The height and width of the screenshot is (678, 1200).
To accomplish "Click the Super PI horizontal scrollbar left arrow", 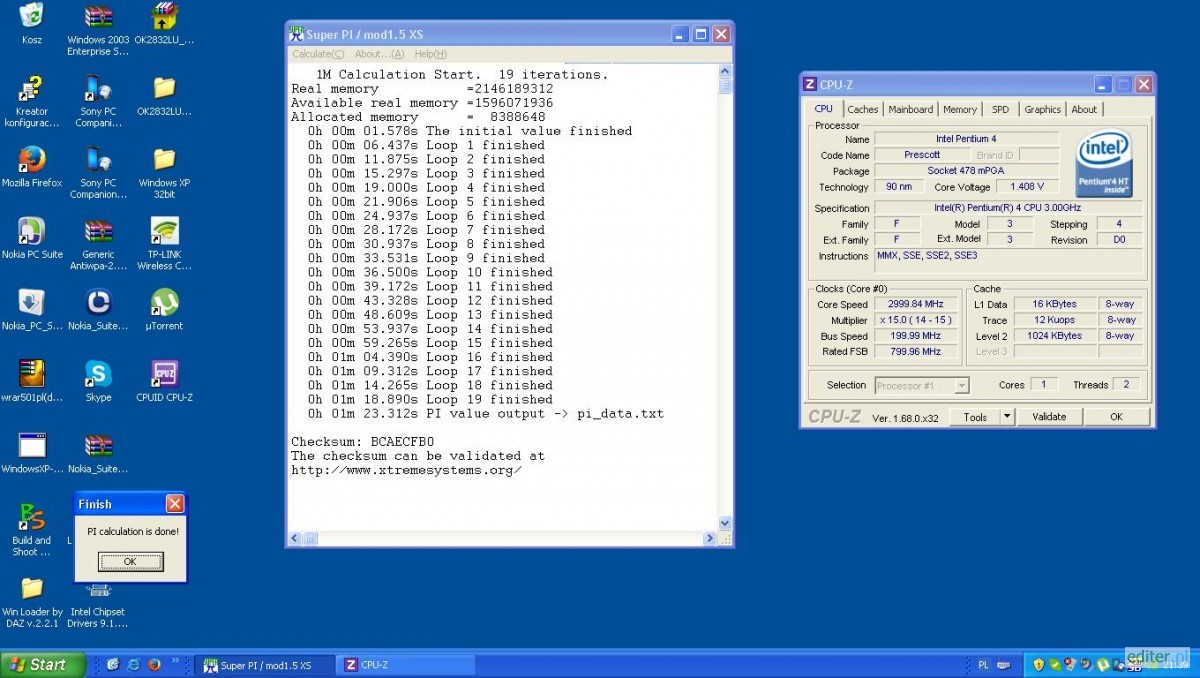I will pos(295,539).
